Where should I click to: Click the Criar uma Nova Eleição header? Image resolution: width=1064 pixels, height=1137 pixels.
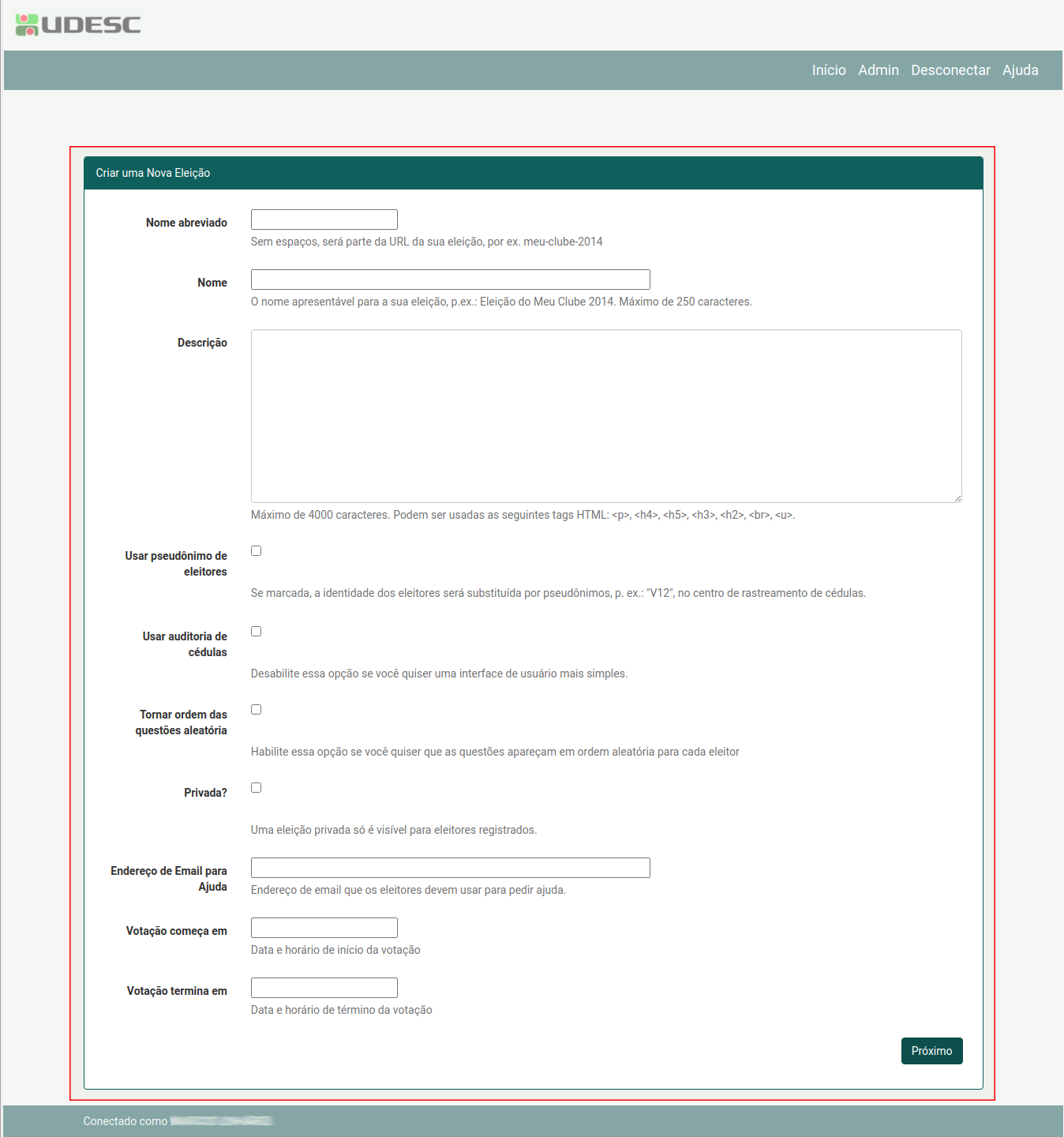(153, 173)
